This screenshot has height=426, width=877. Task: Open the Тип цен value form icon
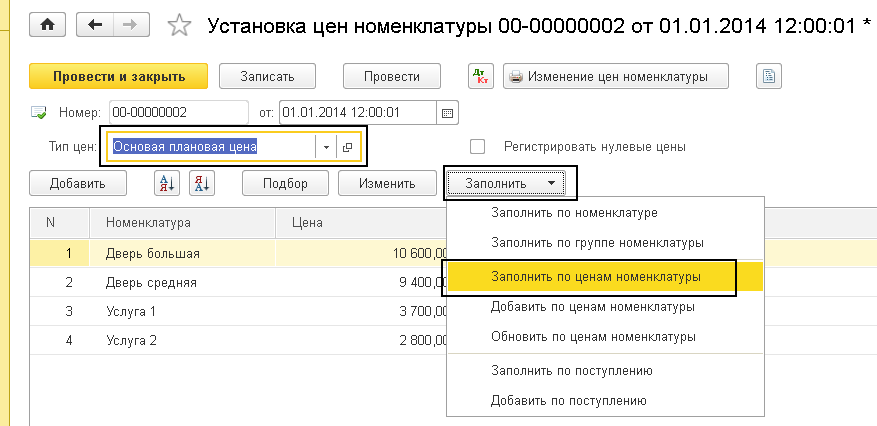[347, 147]
